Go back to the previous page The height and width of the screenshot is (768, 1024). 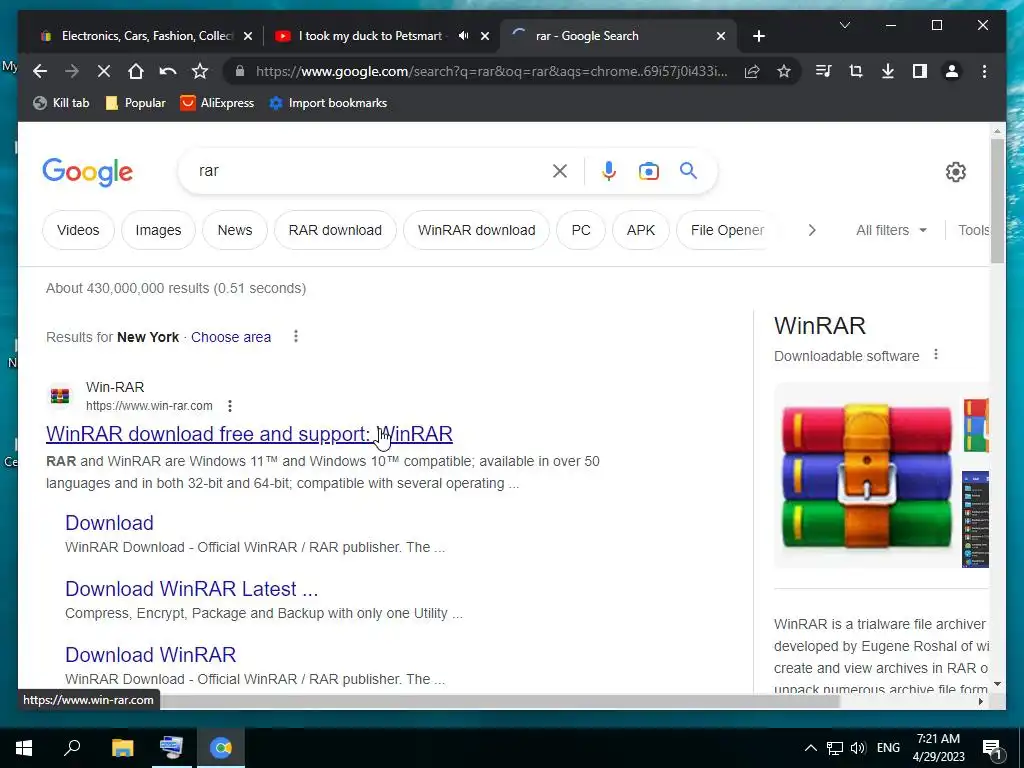(x=40, y=71)
